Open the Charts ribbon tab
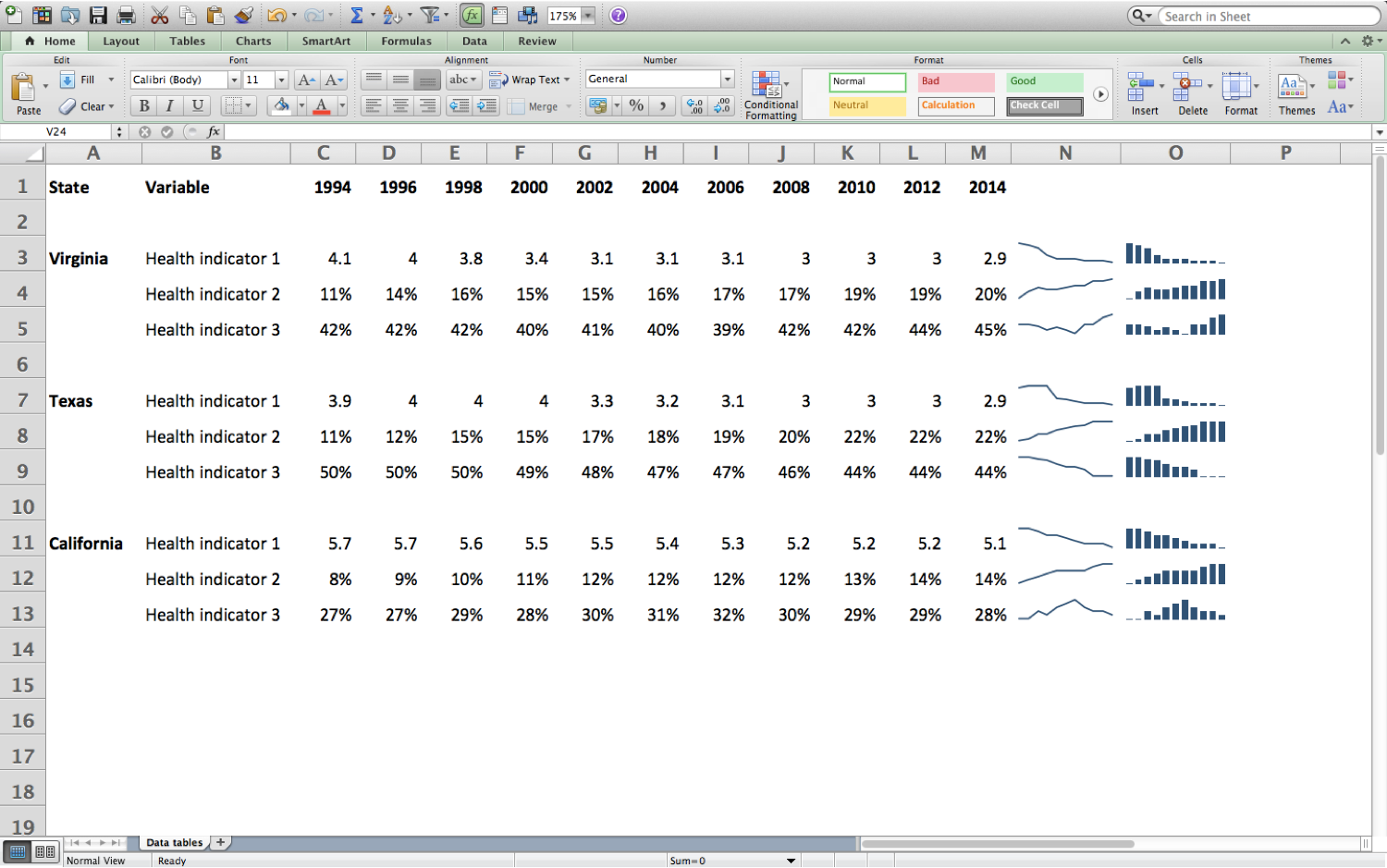The width and height of the screenshot is (1387, 868). point(253,42)
